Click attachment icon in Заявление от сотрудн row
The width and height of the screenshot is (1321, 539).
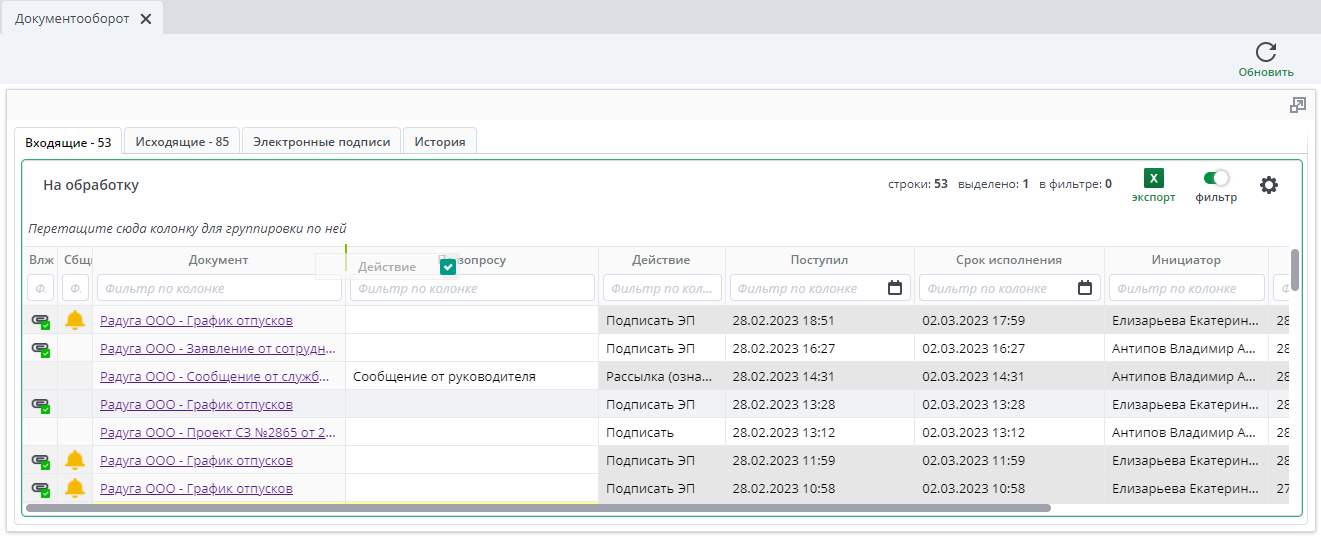click(x=40, y=349)
